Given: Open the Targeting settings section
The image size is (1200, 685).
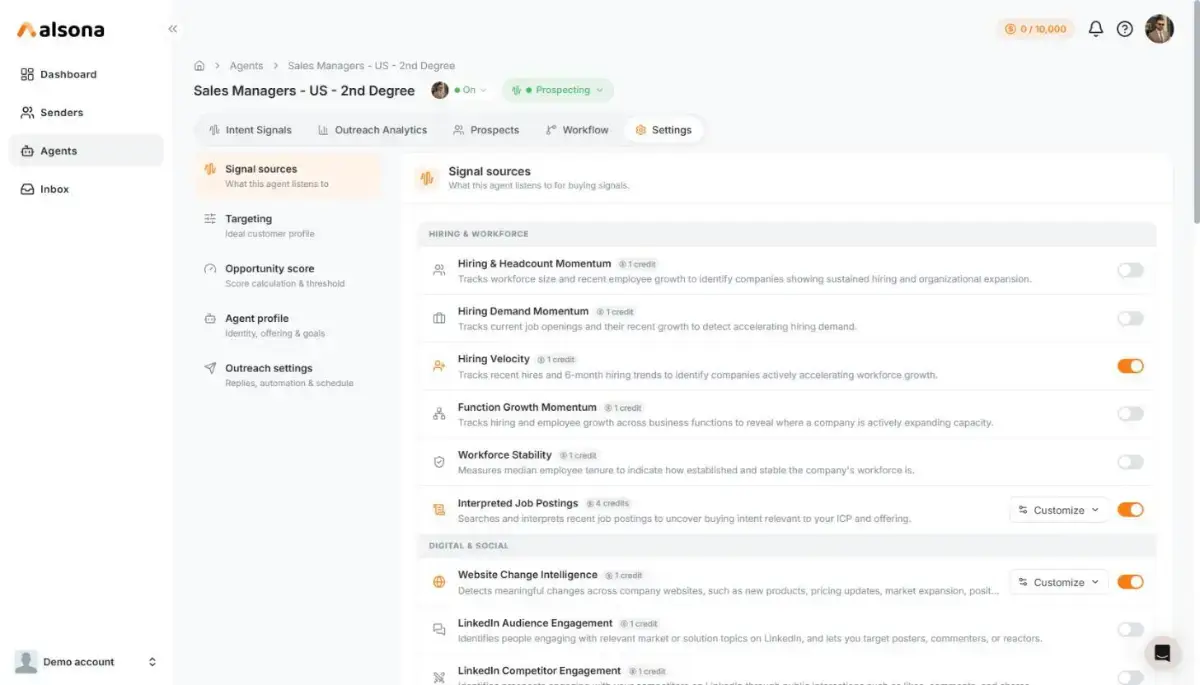Looking at the screenshot, I should tap(288, 225).
